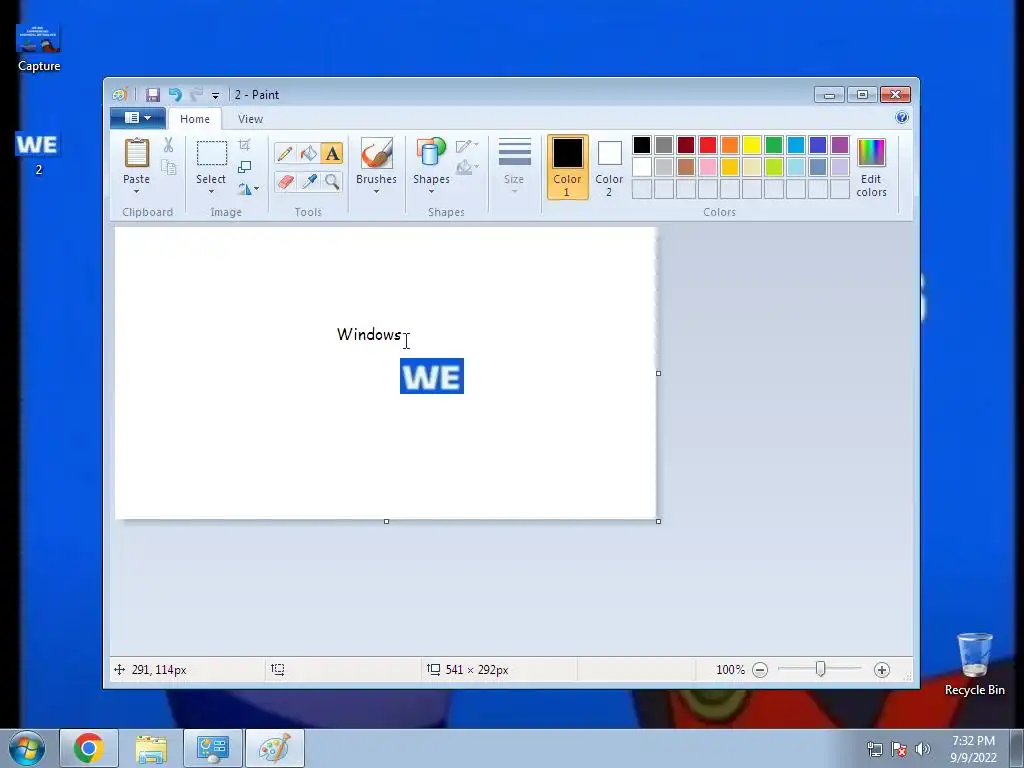Open the Size line thickness dropdown

pyautogui.click(x=514, y=166)
